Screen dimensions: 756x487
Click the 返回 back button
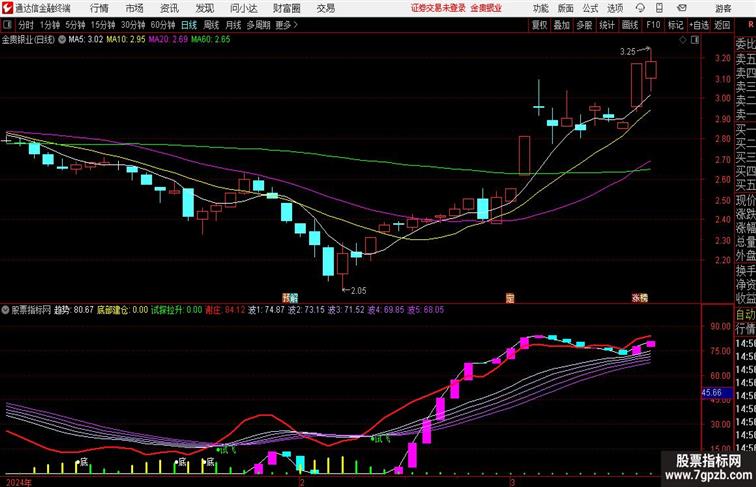(x=722, y=25)
